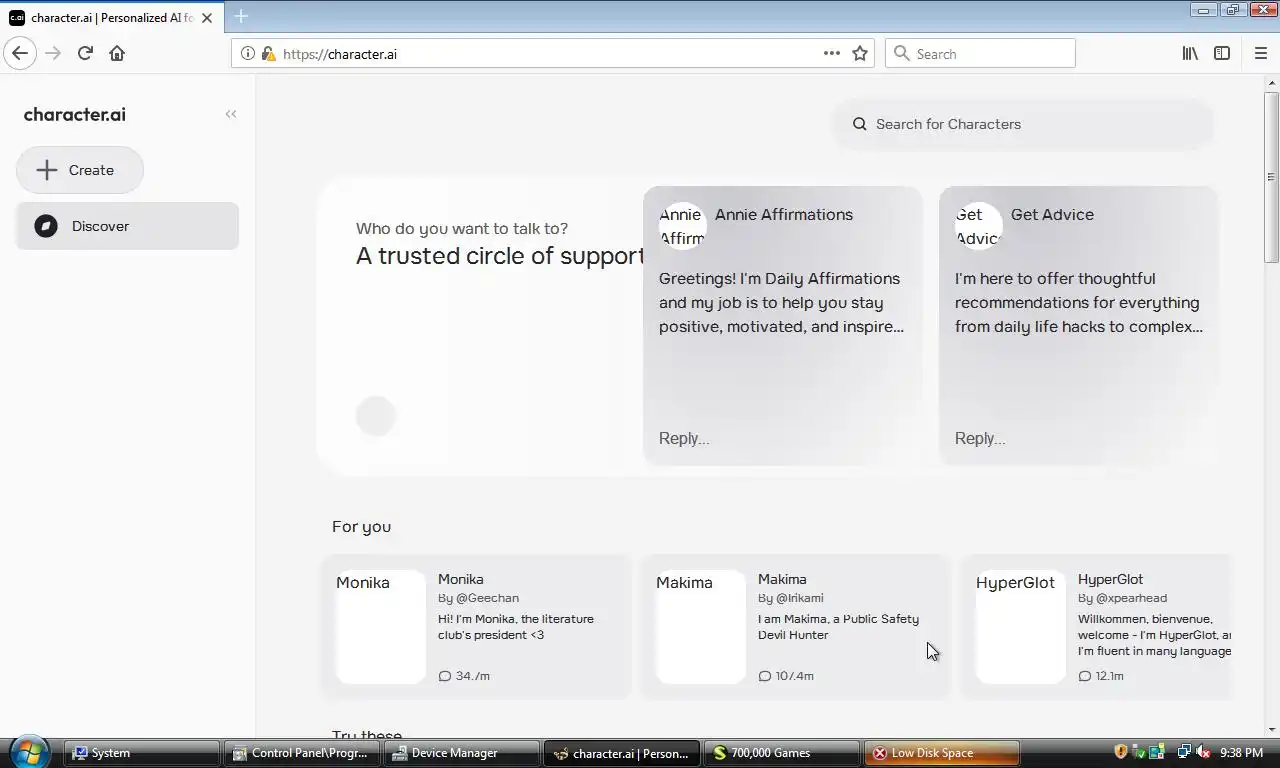Viewport: 1280px width, 768px height.
Task: Focus the Search for Characters field
Action: (1024, 124)
